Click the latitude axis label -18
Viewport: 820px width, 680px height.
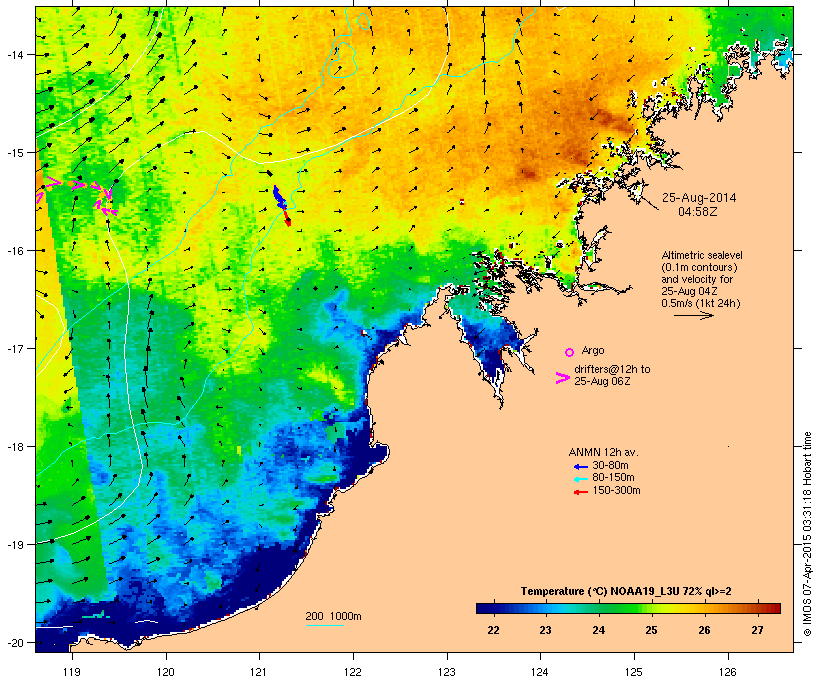point(15,447)
